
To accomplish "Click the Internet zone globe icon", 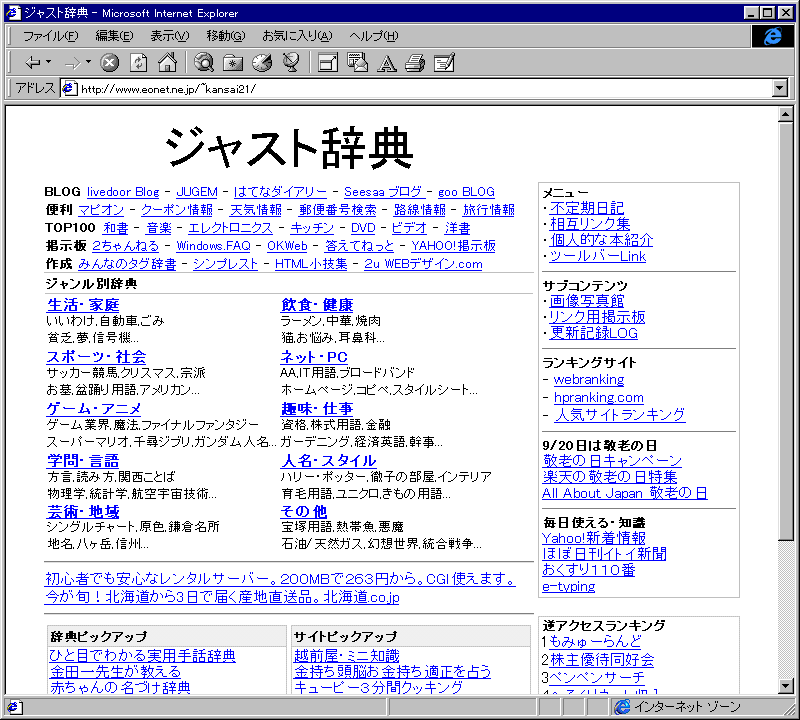I will [x=622, y=707].
